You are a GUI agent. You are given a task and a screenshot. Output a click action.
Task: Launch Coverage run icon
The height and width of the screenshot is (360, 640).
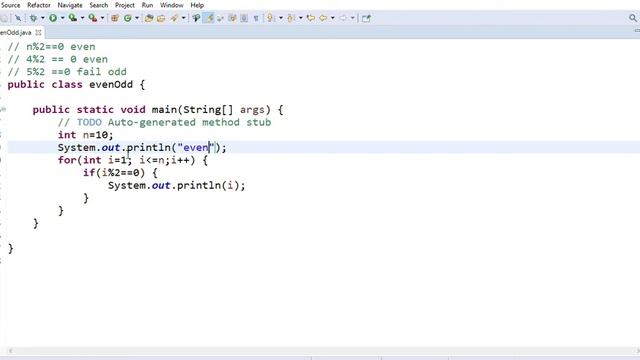click(x=73, y=18)
